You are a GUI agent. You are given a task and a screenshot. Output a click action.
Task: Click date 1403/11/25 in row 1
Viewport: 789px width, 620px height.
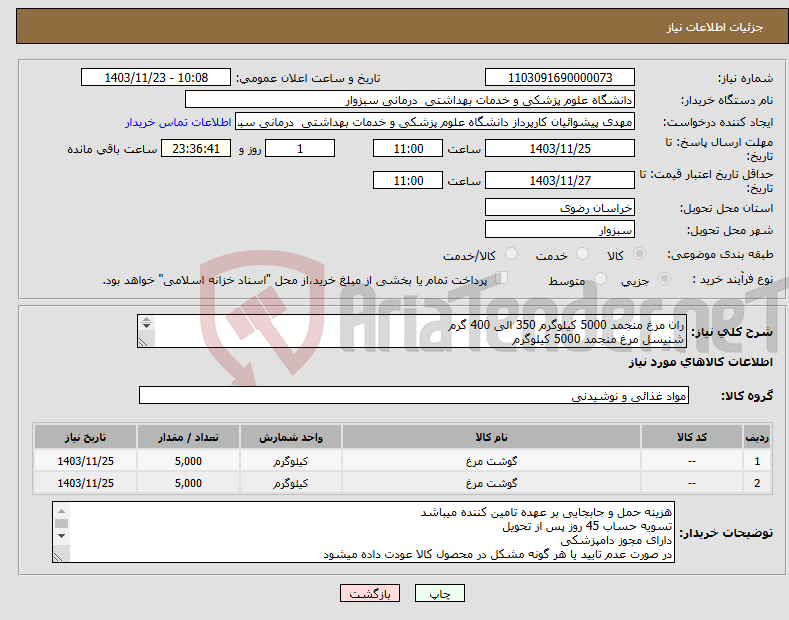[86, 461]
